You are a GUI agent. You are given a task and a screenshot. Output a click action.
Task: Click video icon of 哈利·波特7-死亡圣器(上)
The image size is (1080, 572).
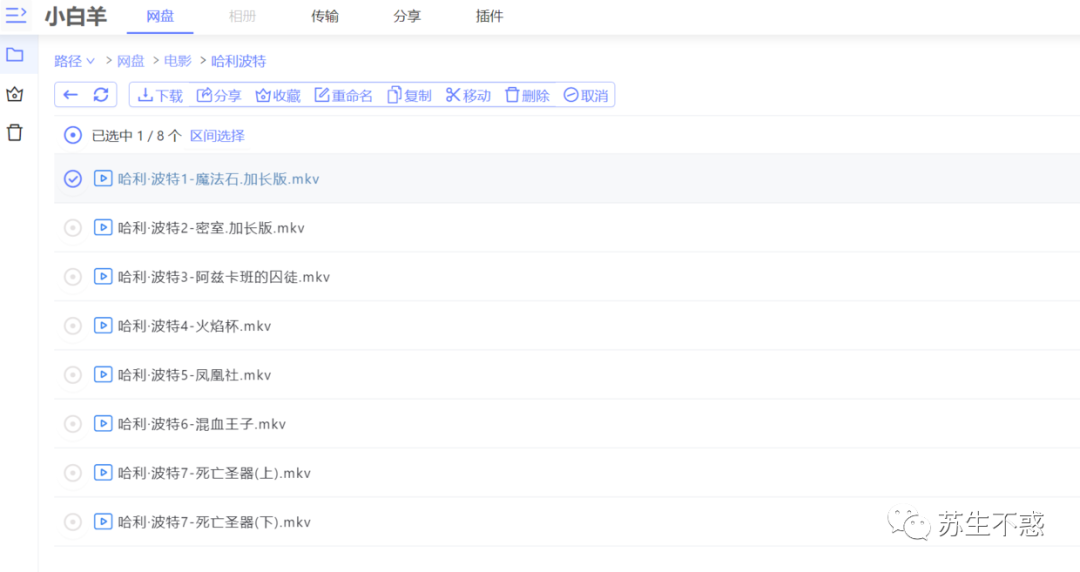tap(103, 472)
